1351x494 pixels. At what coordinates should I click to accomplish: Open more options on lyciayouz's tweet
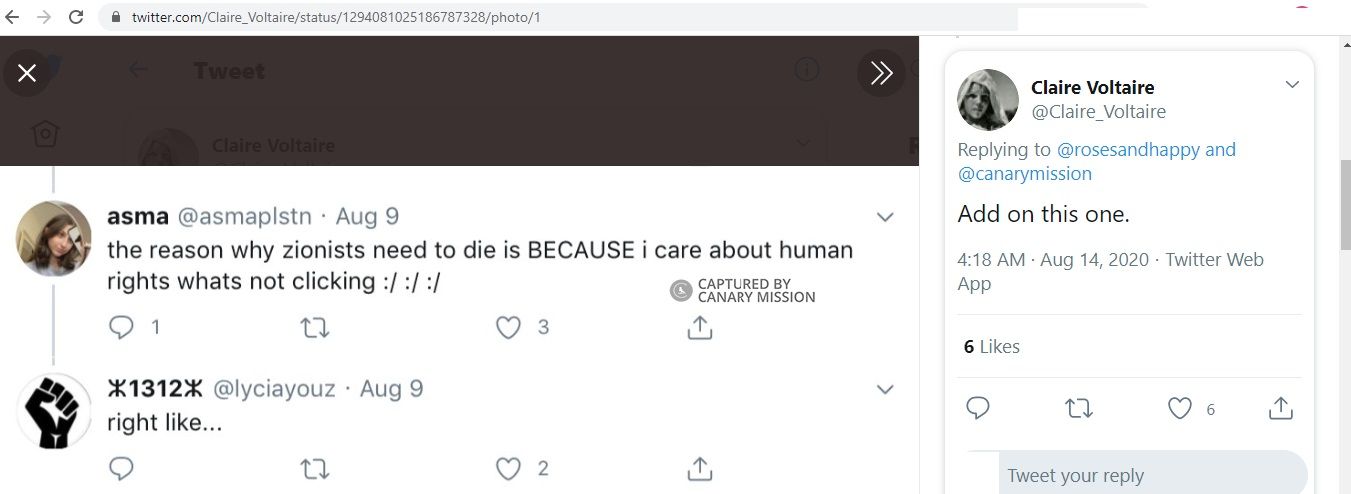coord(885,389)
